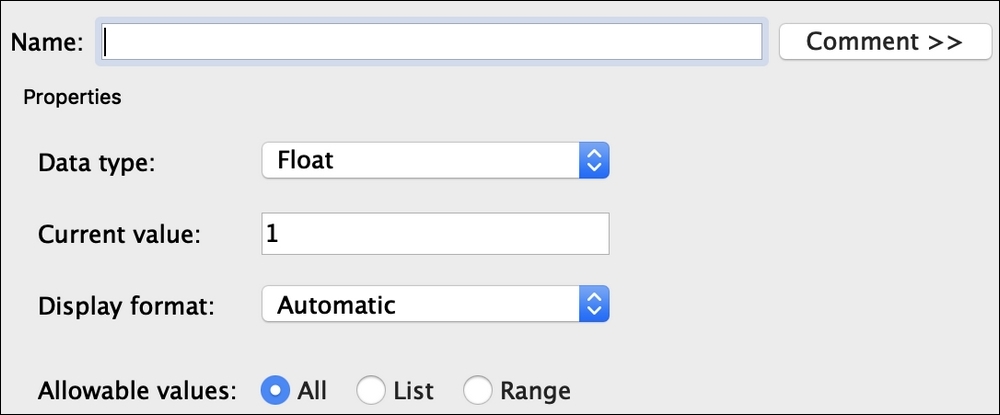Click the Current value field containing 1
Viewport: 1000px width, 415px height.
436,234
